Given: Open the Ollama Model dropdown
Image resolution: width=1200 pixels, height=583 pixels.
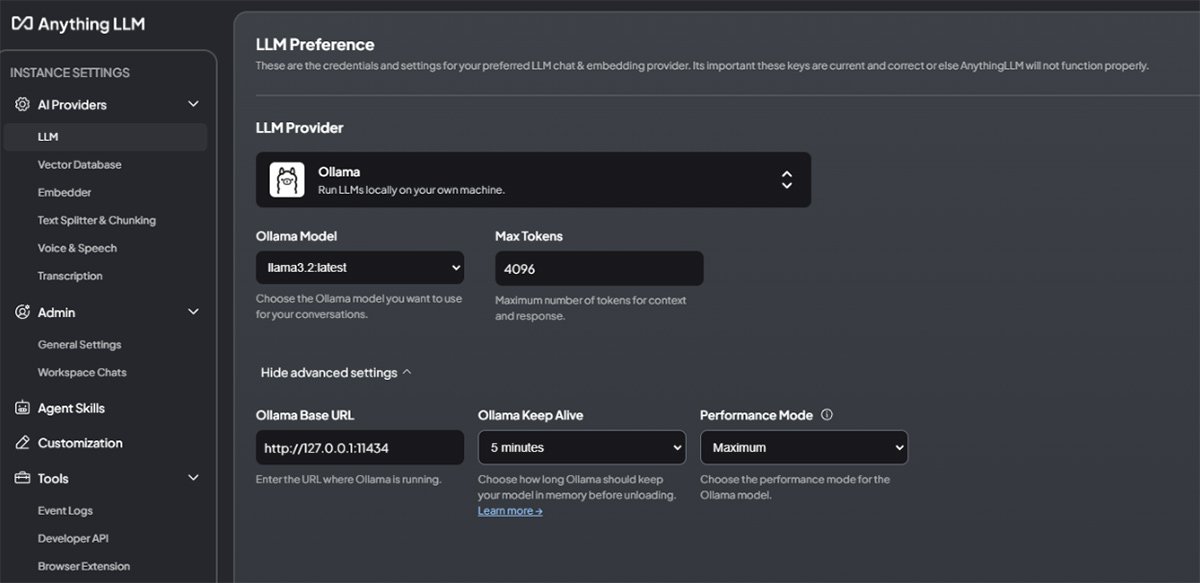Looking at the screenshot, I should pos(360,268).
